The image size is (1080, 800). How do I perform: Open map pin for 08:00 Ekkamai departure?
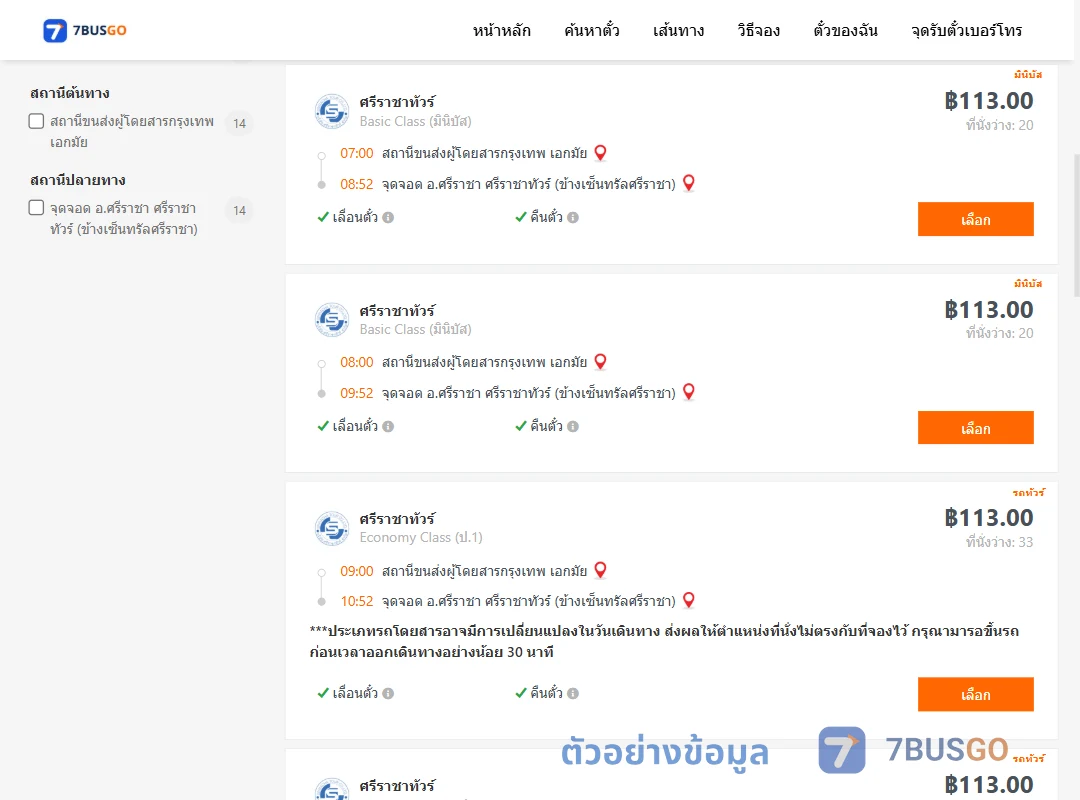601,362
